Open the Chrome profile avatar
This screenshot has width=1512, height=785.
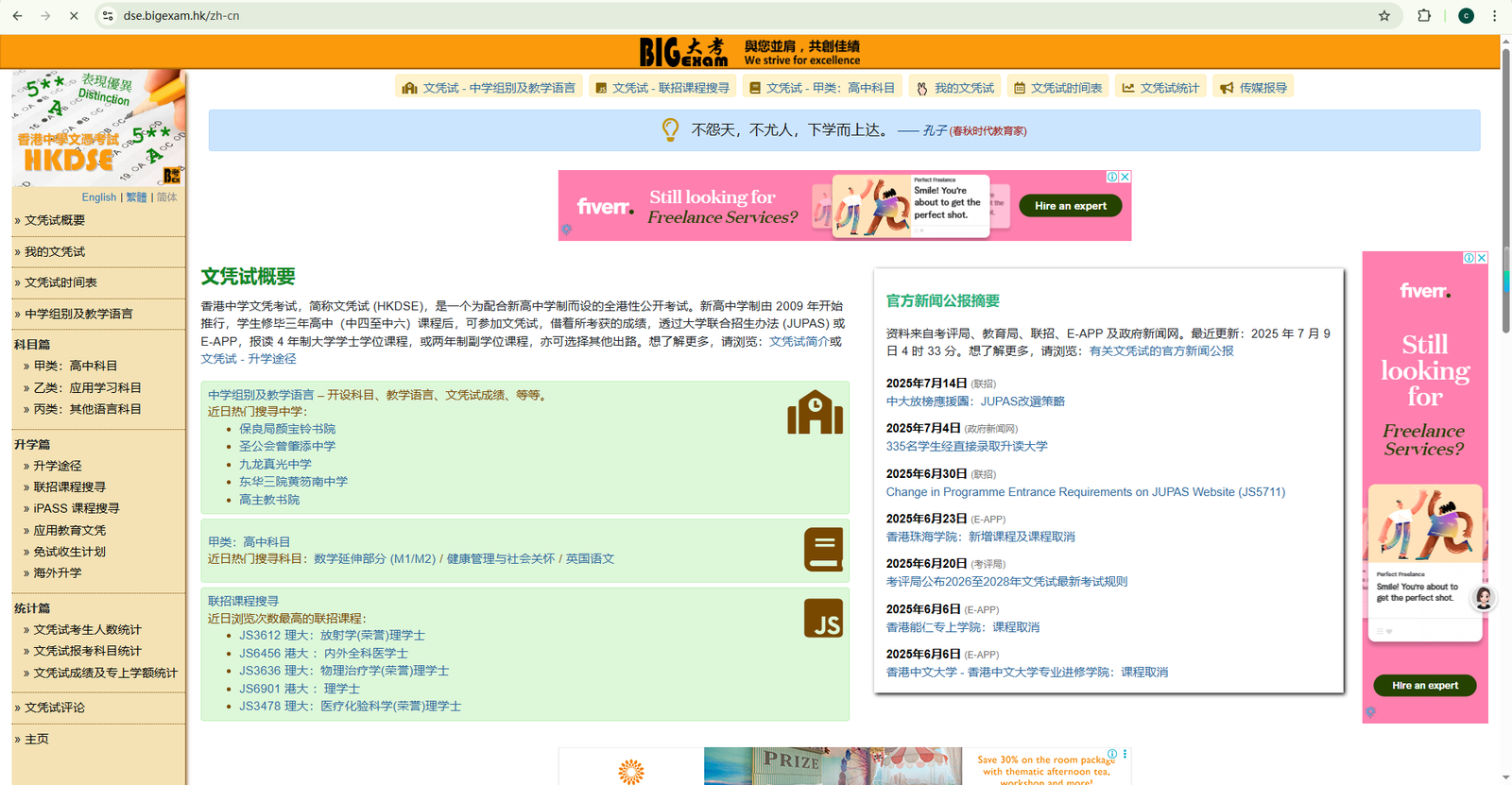[1466, 16]
